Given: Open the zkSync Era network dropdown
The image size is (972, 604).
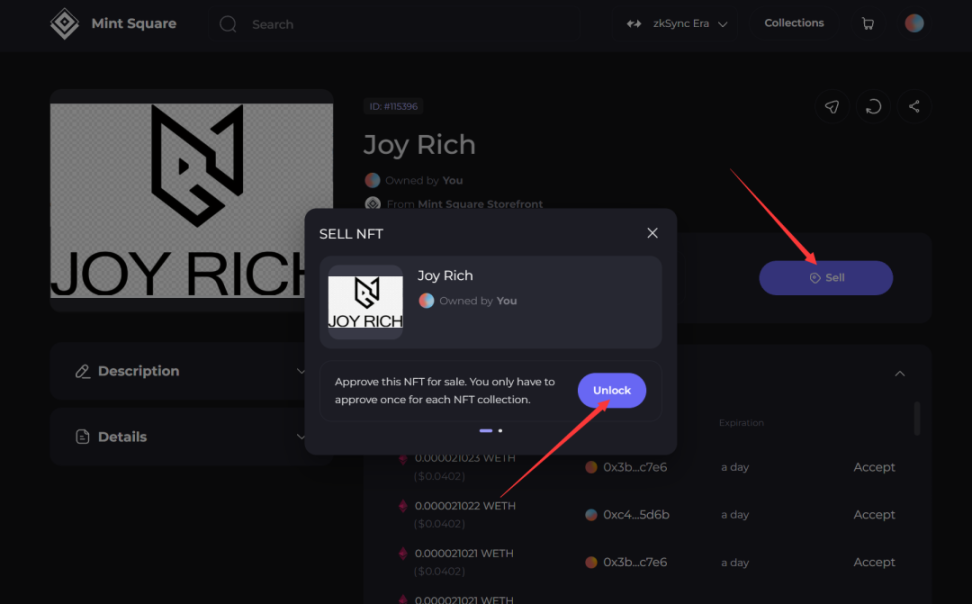Looking at the screenshot, I should (676, 24).
